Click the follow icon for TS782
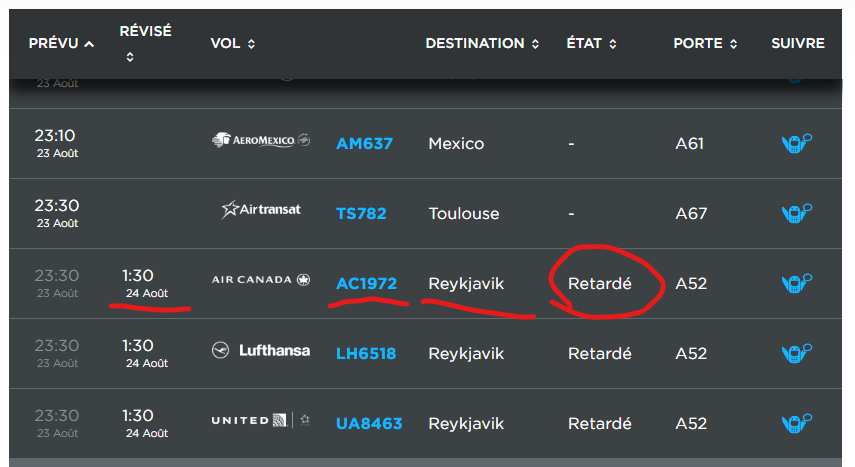Screen dimensions: 855x467 click(x=796, y=214)
